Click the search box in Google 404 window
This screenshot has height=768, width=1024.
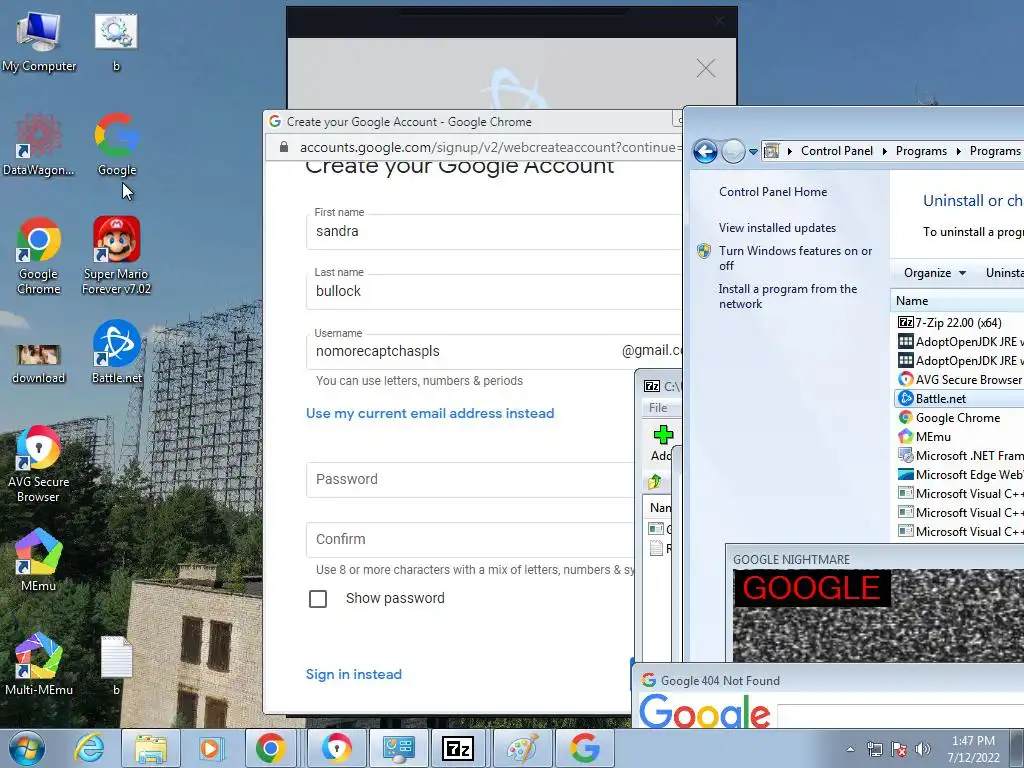coord(901,716)
